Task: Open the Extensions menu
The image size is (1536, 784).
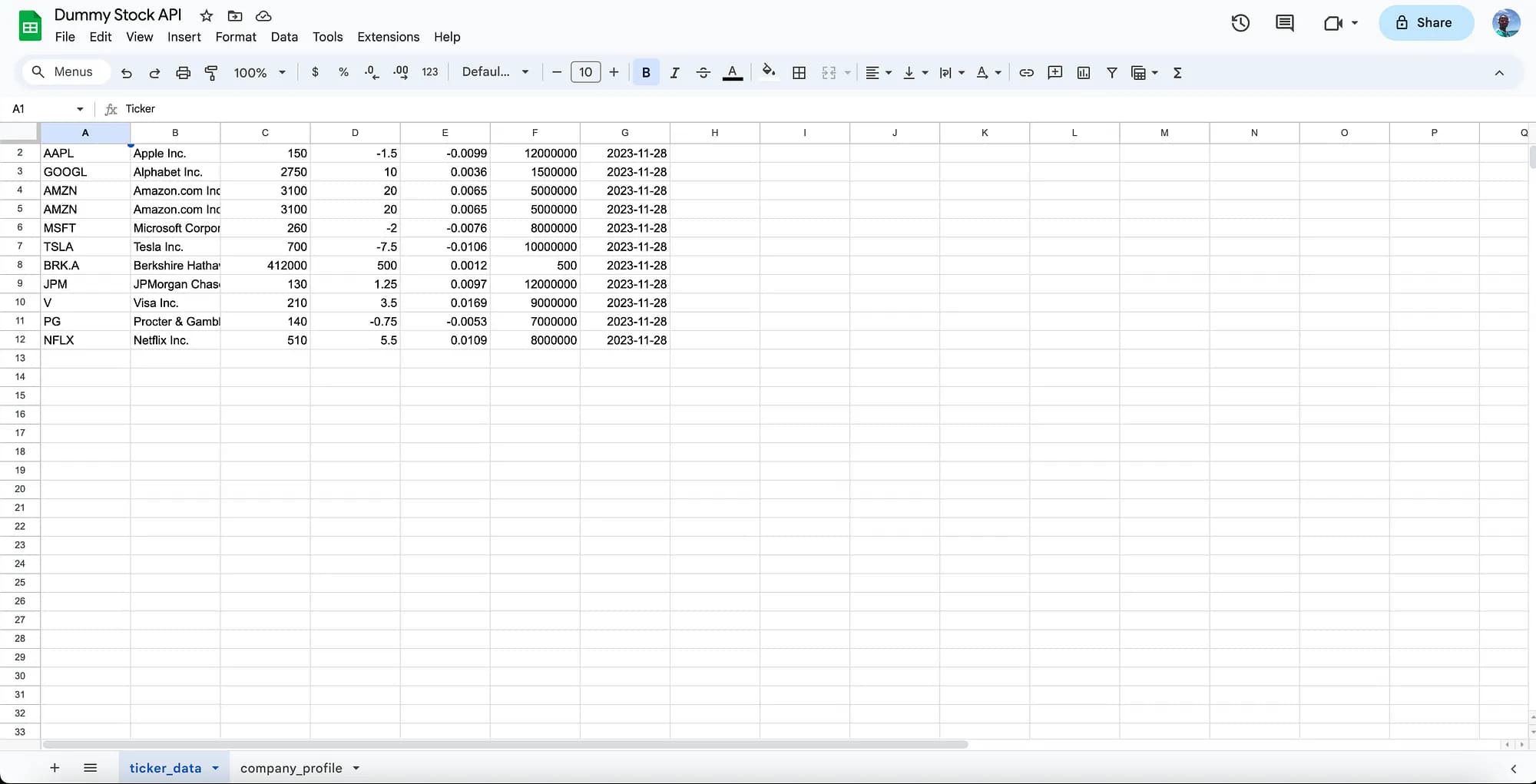Action: coord(389,37)
